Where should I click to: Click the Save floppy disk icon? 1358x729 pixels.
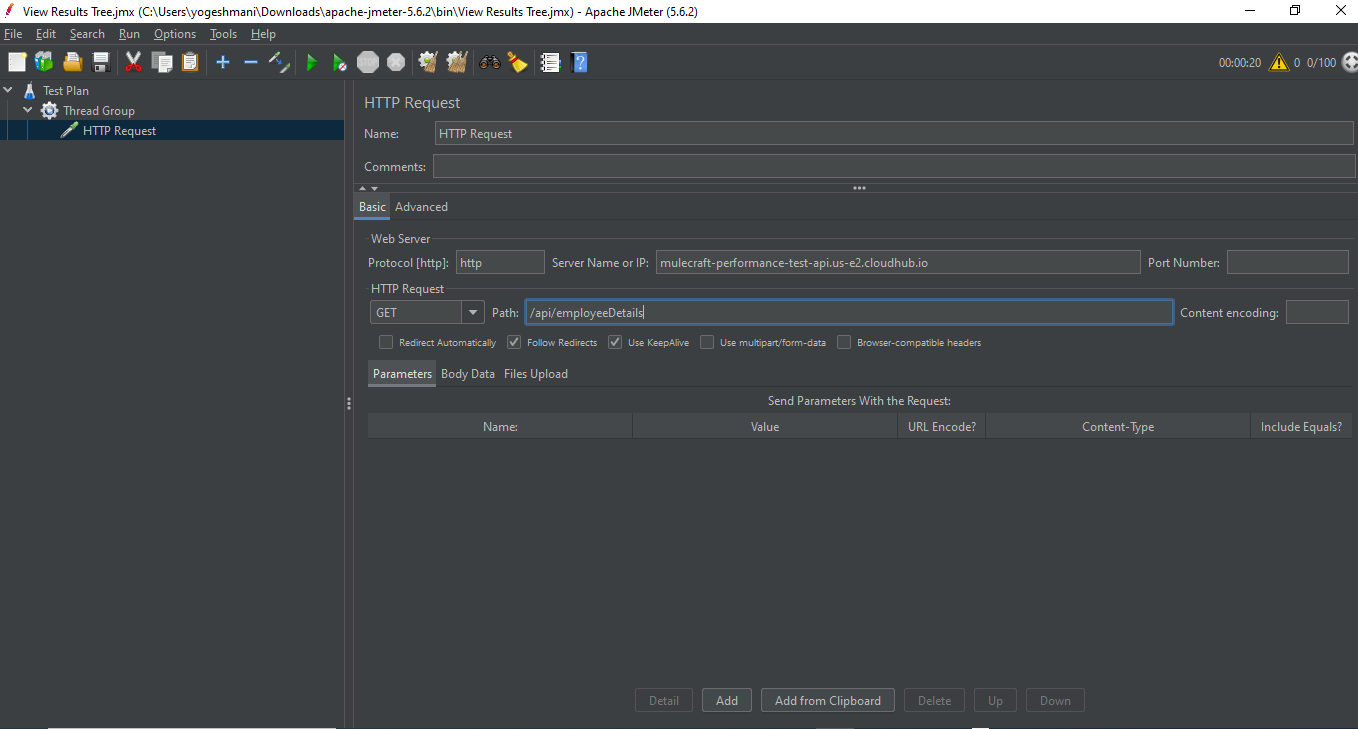point(101,62)
